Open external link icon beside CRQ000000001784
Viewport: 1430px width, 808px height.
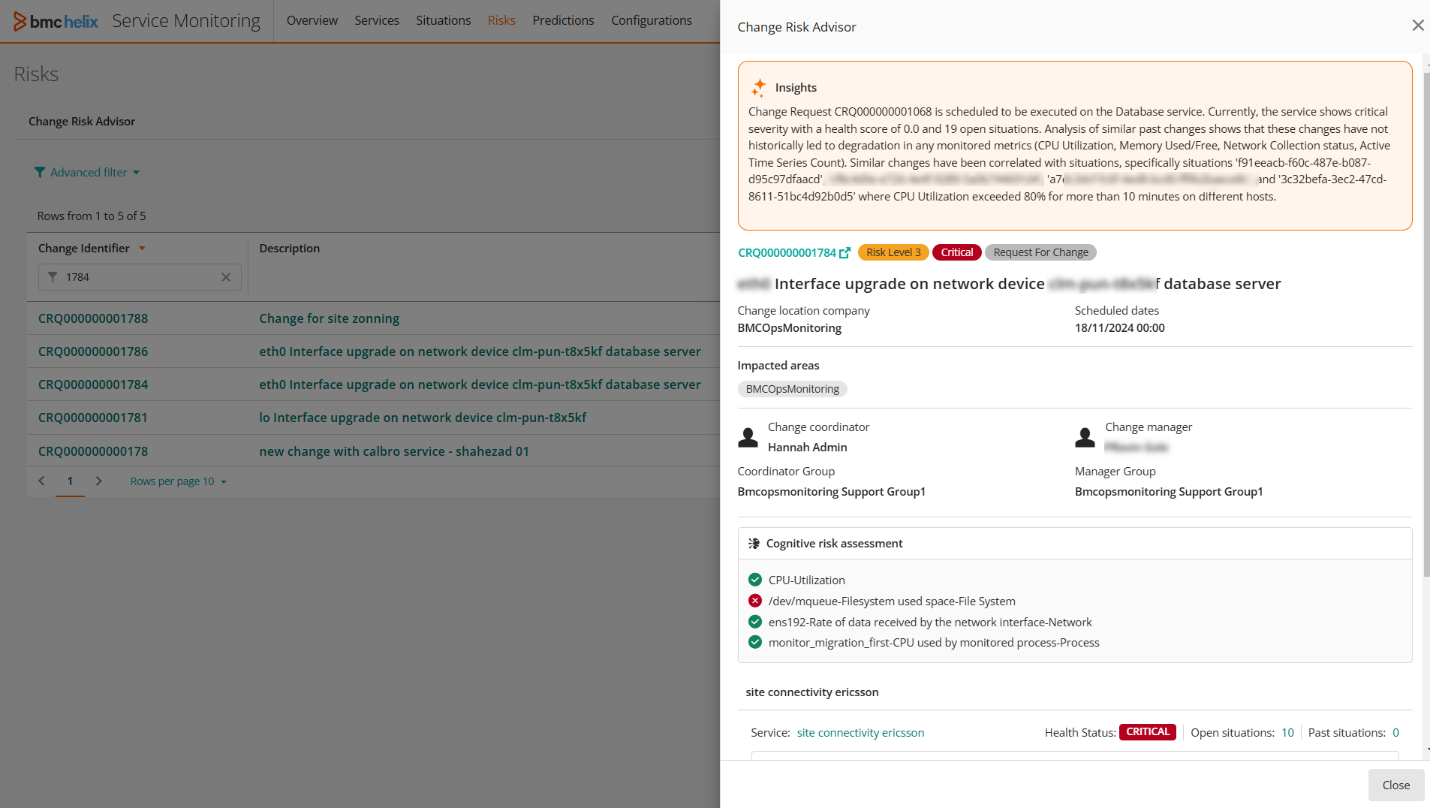[845, 253]
